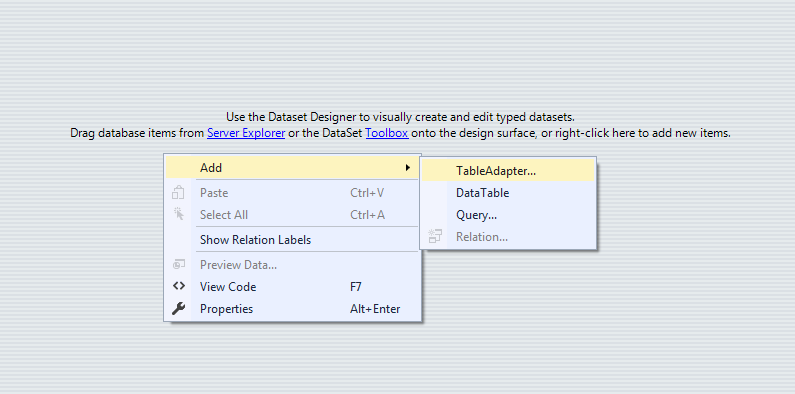795x394 pixels.
Task: Open the Toolbox hyperlink
Action: pos(387,133)
